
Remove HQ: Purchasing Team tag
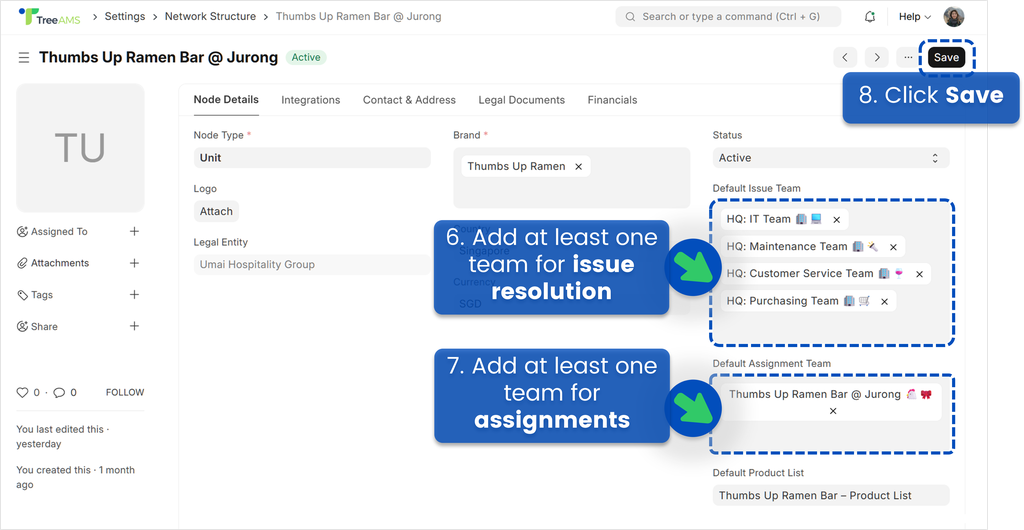tap(885, 301)
